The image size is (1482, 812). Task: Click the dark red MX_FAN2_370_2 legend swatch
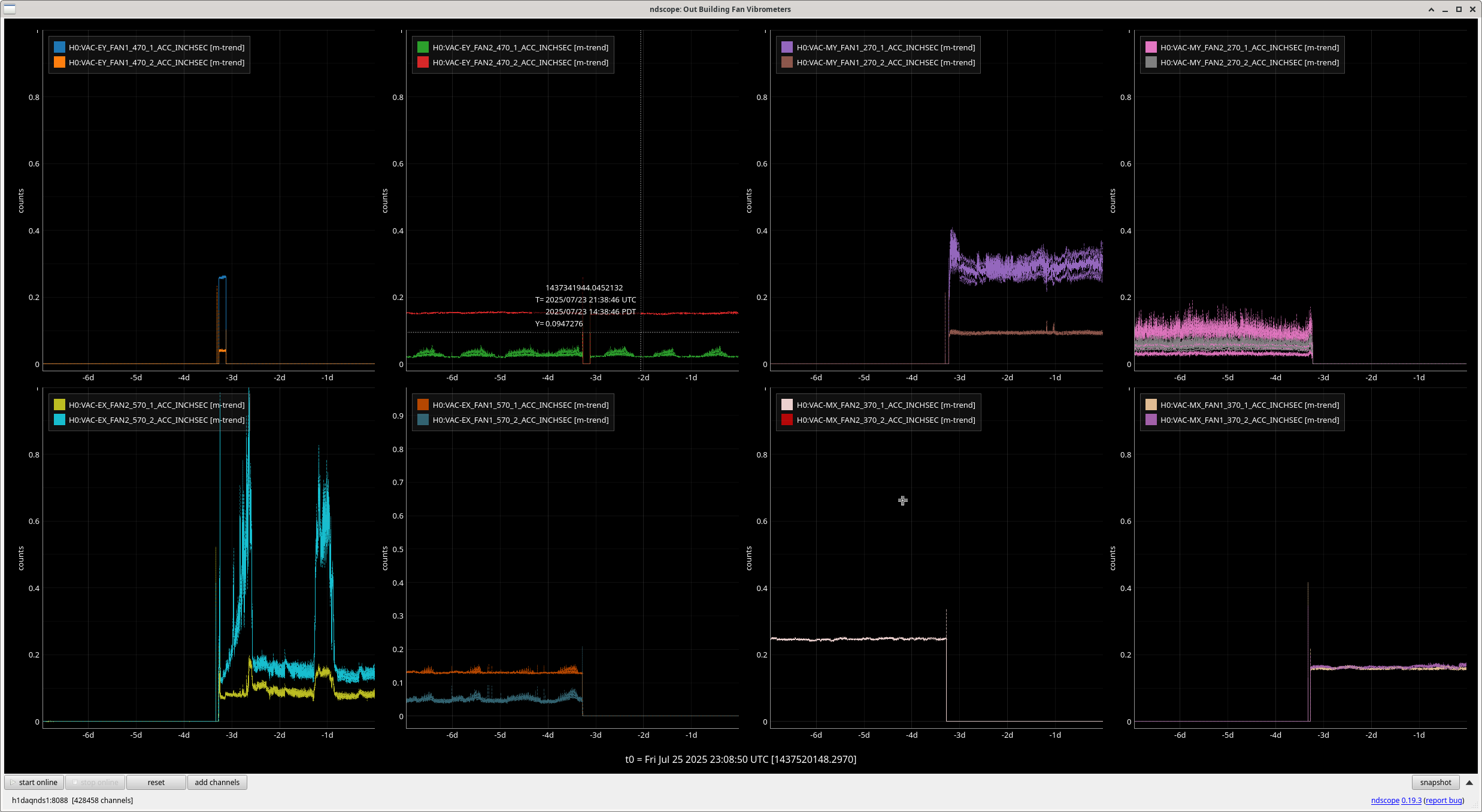tap(787, 420)
